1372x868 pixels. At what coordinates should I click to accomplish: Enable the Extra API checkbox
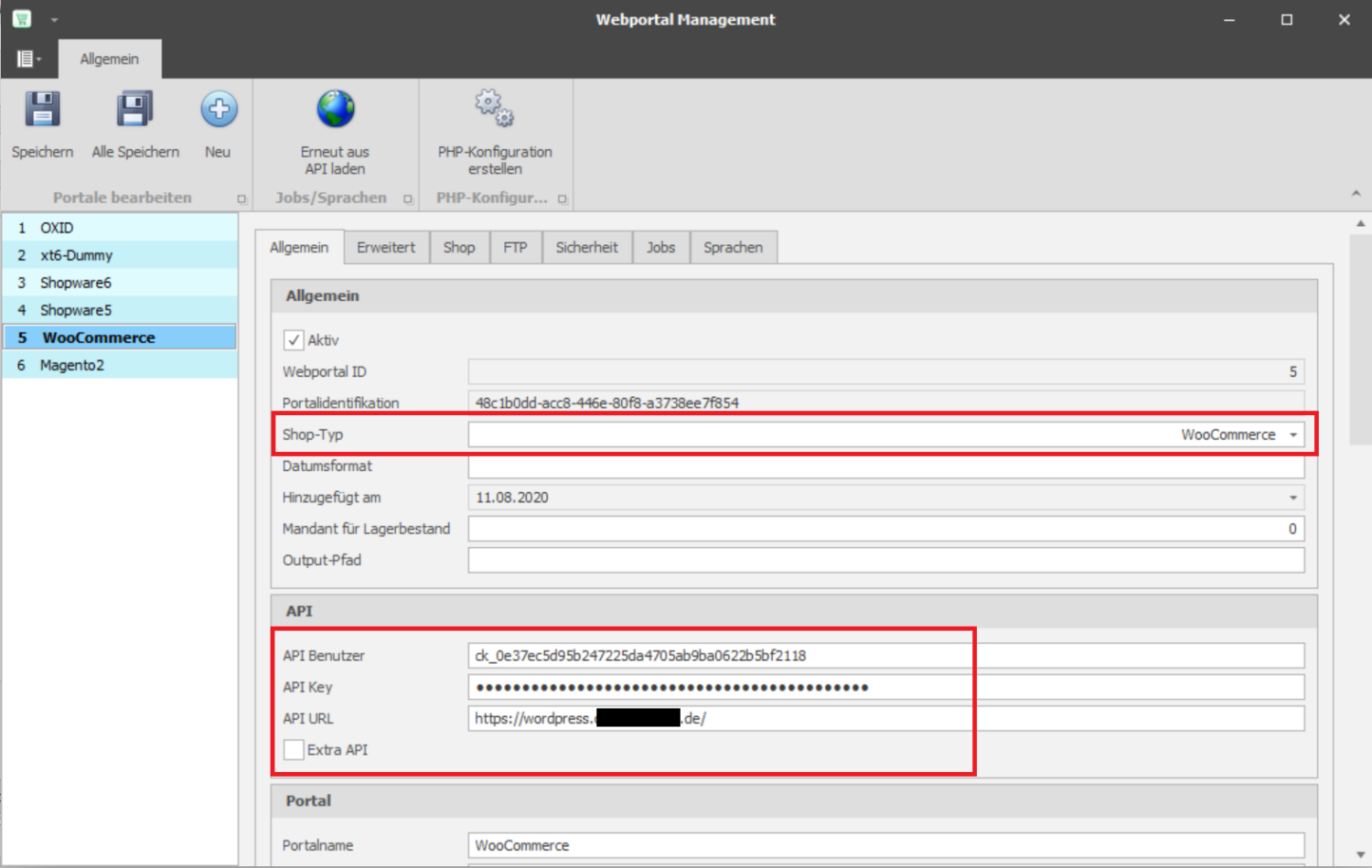(294, 750)
